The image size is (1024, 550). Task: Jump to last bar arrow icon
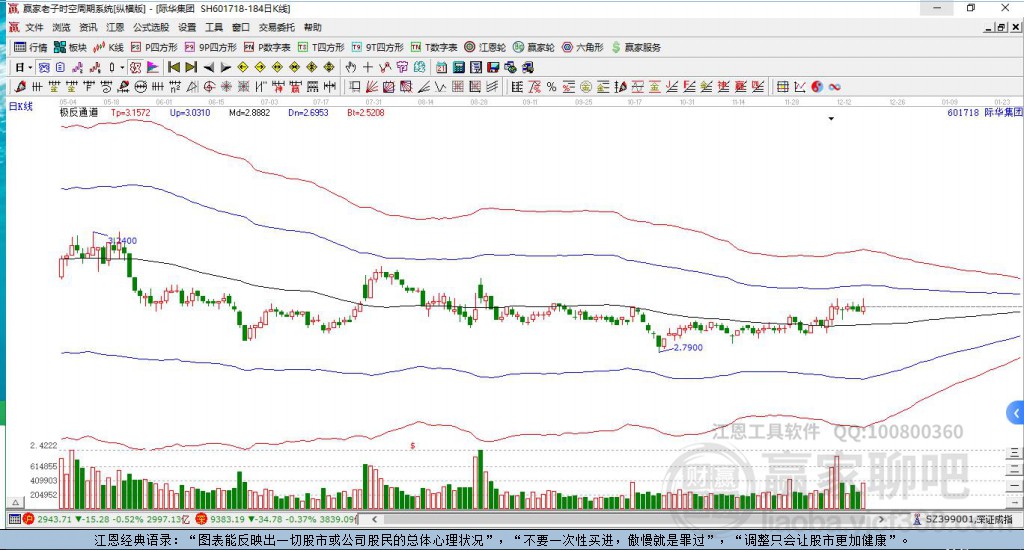tap(191, 67)
